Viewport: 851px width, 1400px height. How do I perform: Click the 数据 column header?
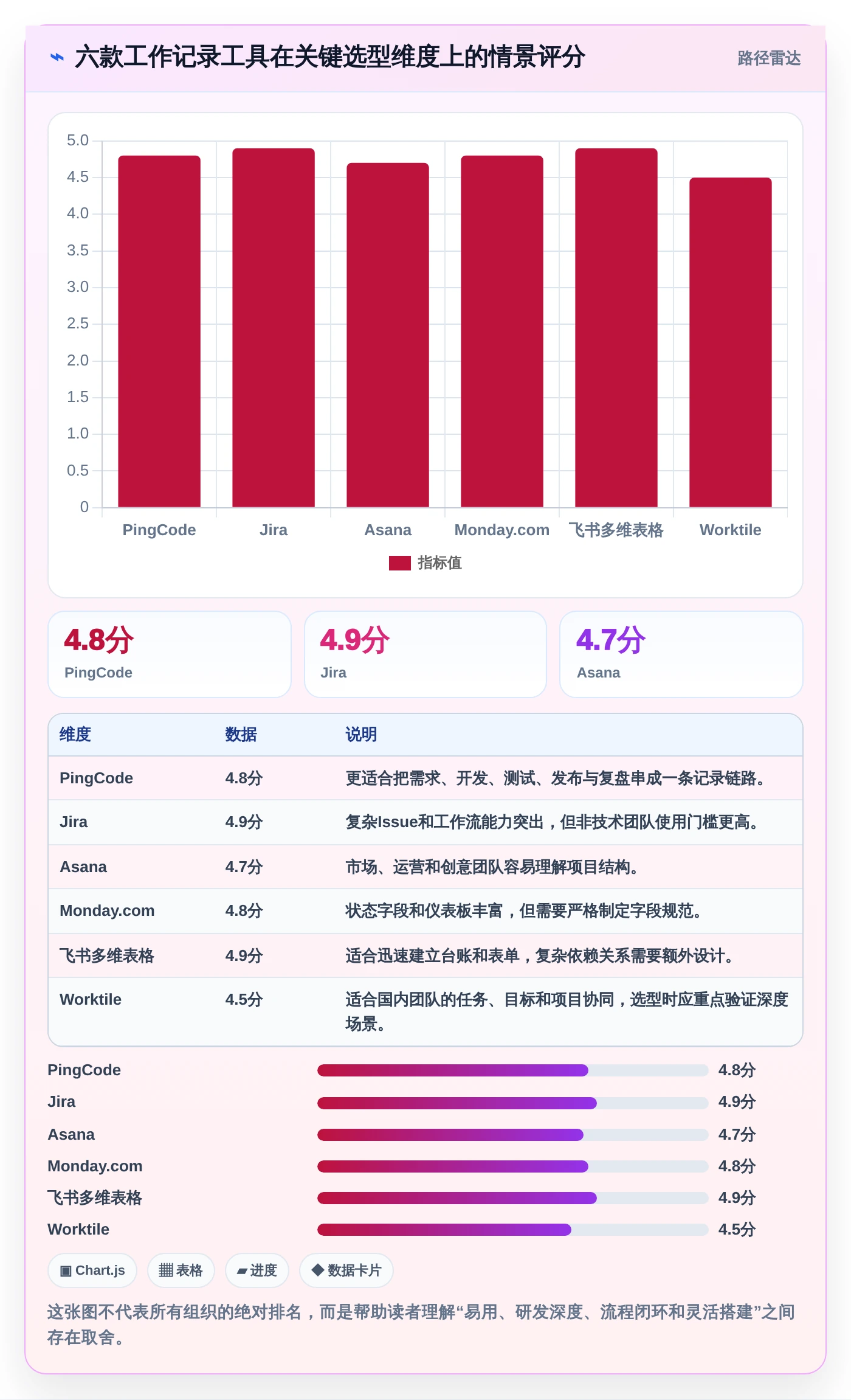click(x=241, y=735)
